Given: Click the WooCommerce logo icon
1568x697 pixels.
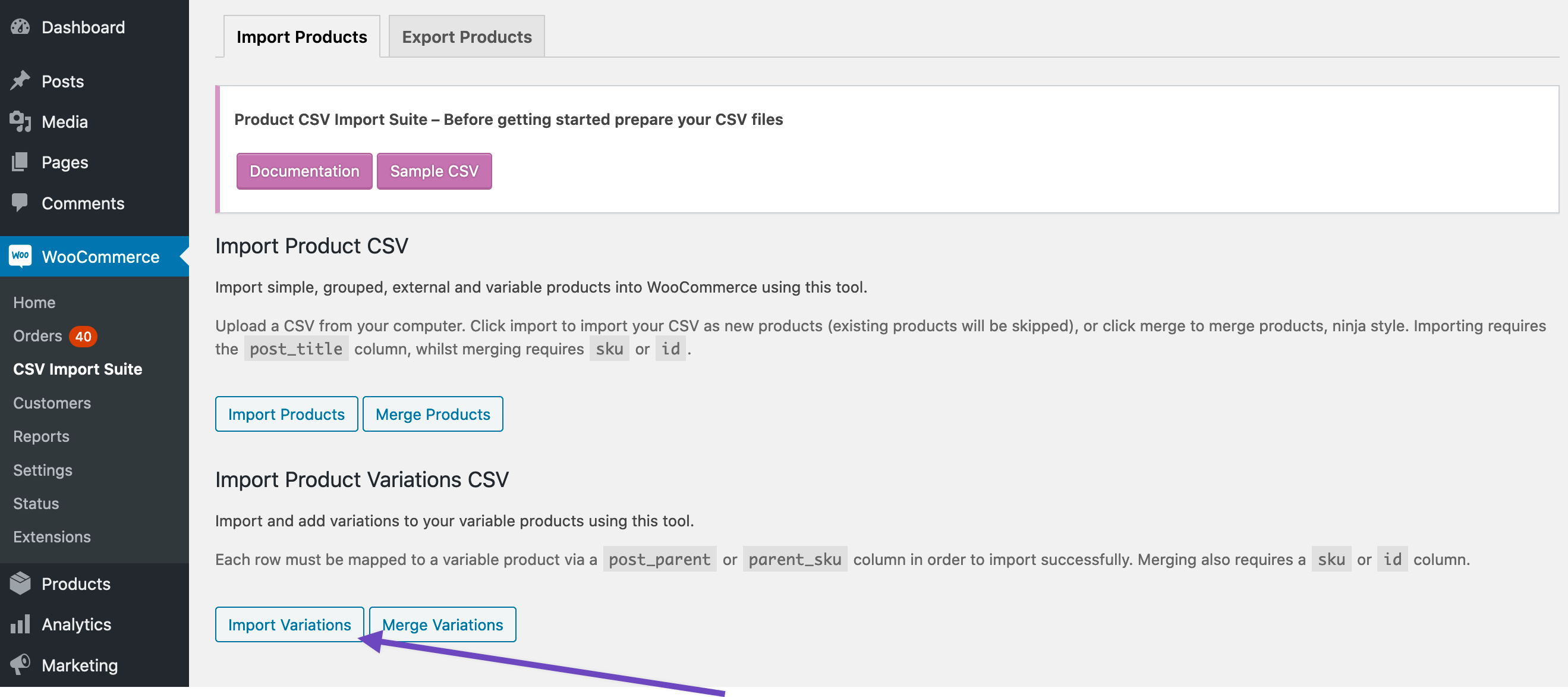Looking at the screenshot, I should click(x=20, y=256).
